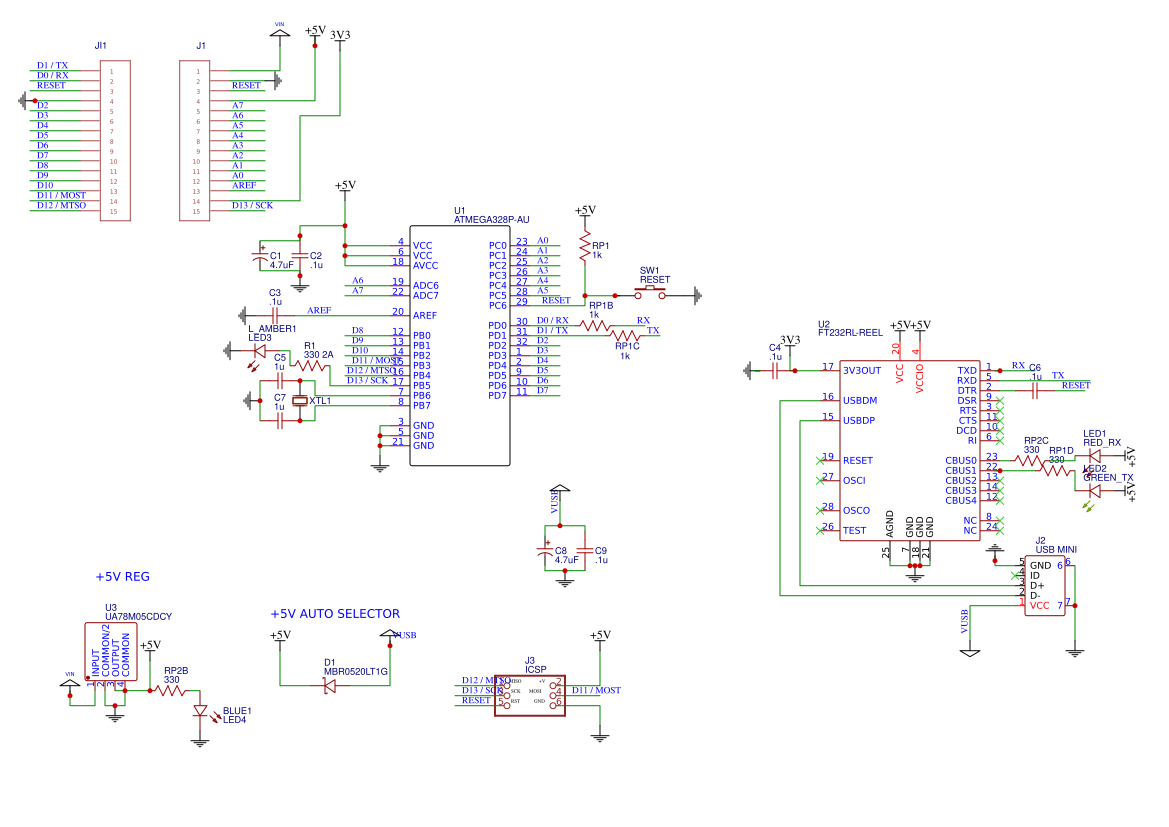The height and width of the screenshot is (827, 1169).
Task: Select voltage regulator U3 UA78M05CDCY
Action: [x=113, y=650]
